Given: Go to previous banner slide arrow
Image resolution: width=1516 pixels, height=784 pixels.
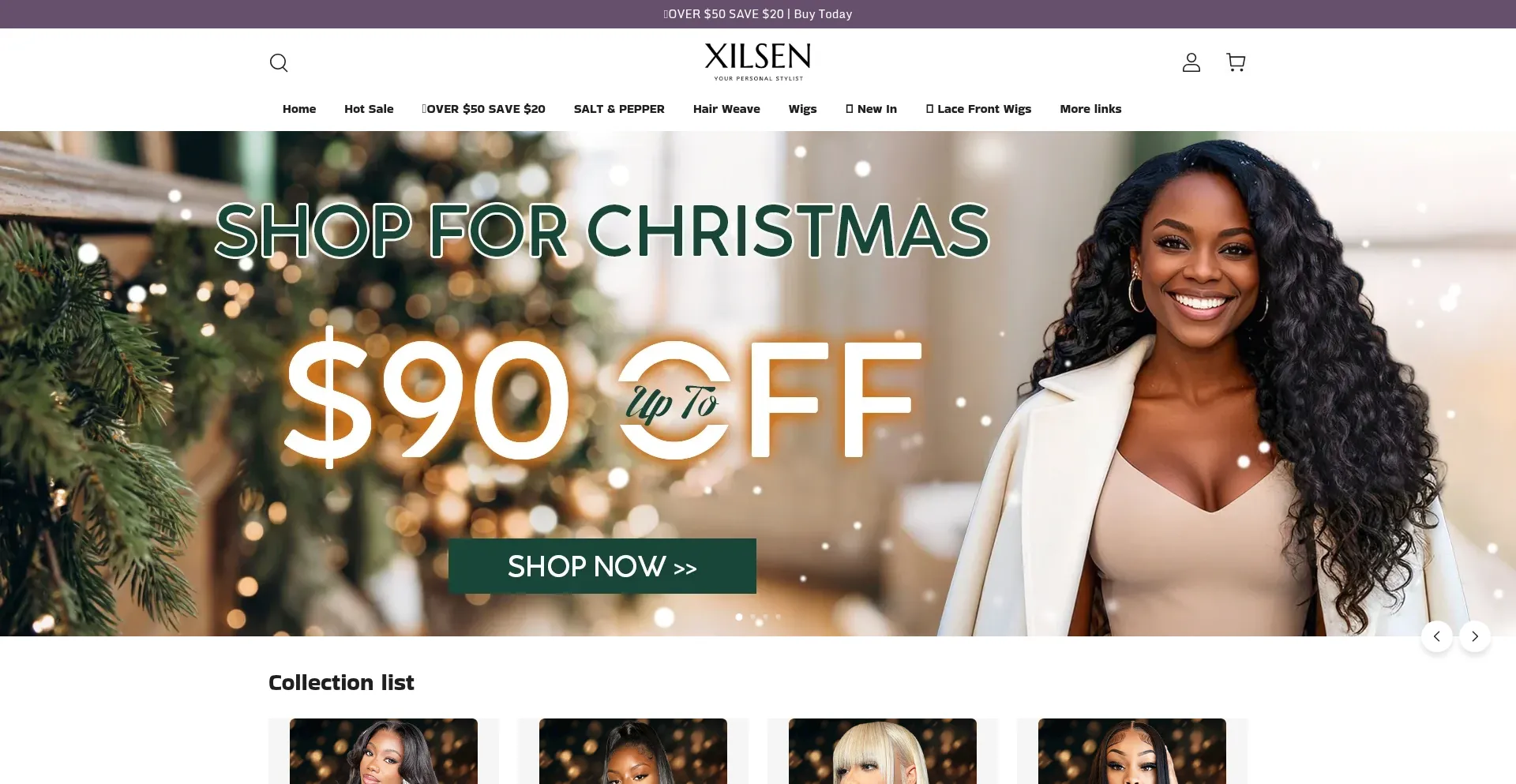Looking at the screenshot, I should [1436, 636].
